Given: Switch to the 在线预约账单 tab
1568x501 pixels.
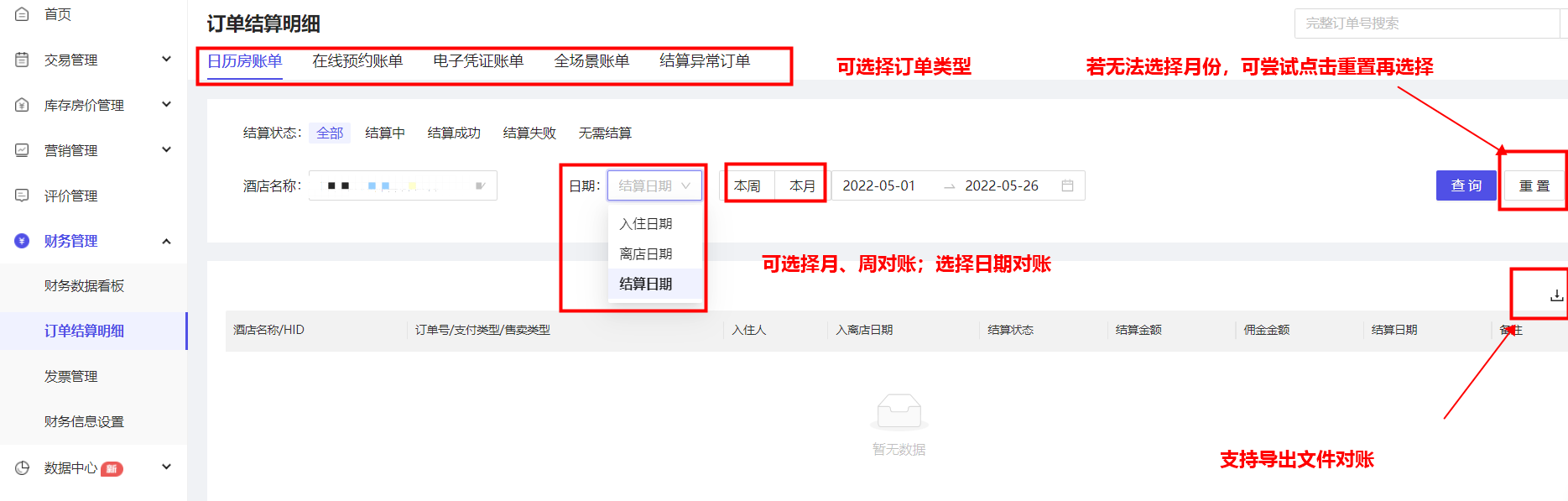Looking at the screenshot, I should pos(357,61).
